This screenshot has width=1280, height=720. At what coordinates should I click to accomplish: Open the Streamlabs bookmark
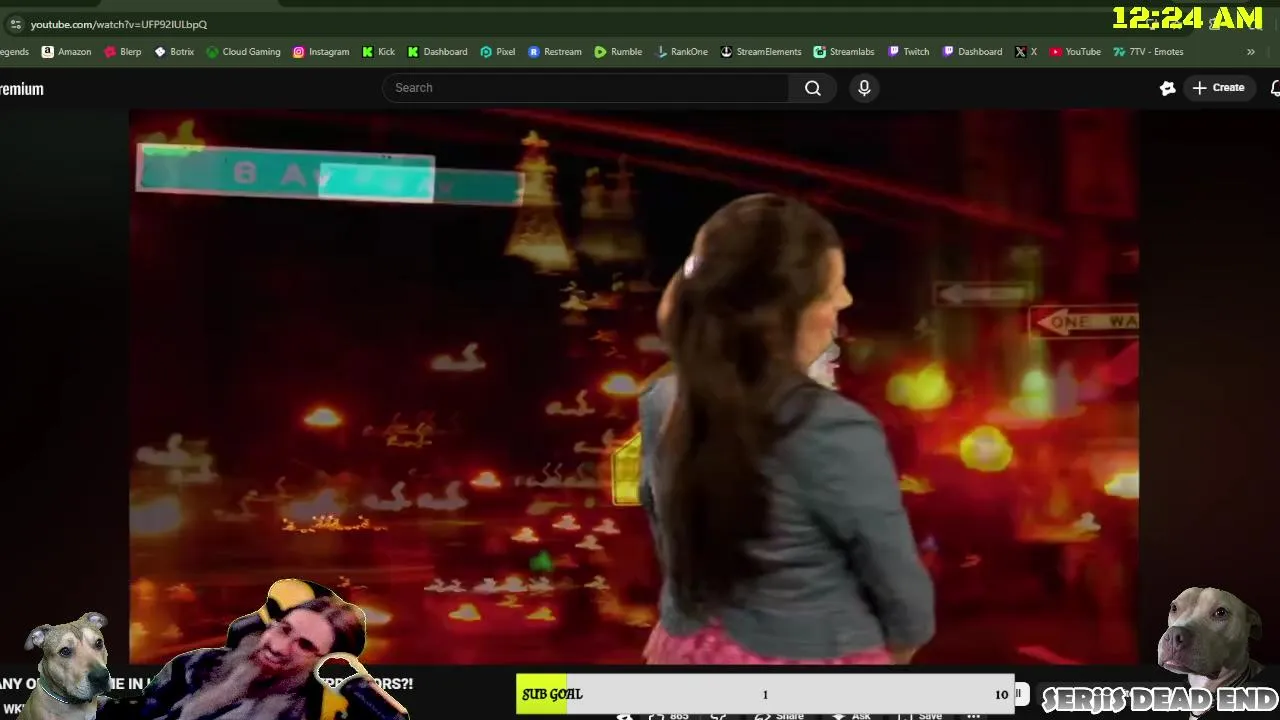point(844,52)
